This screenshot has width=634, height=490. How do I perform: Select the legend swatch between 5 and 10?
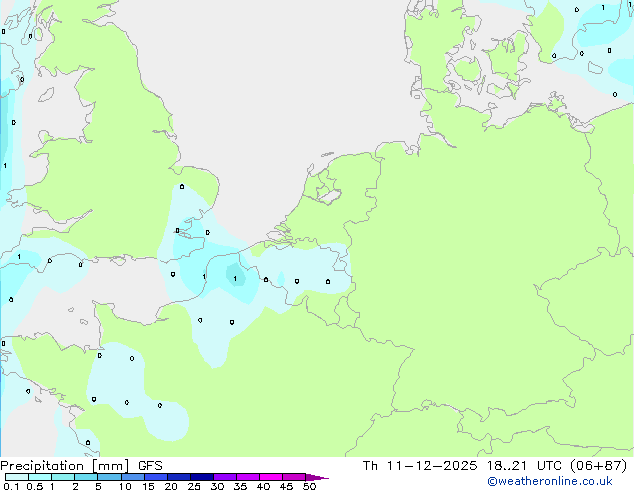tap(109, 477)
